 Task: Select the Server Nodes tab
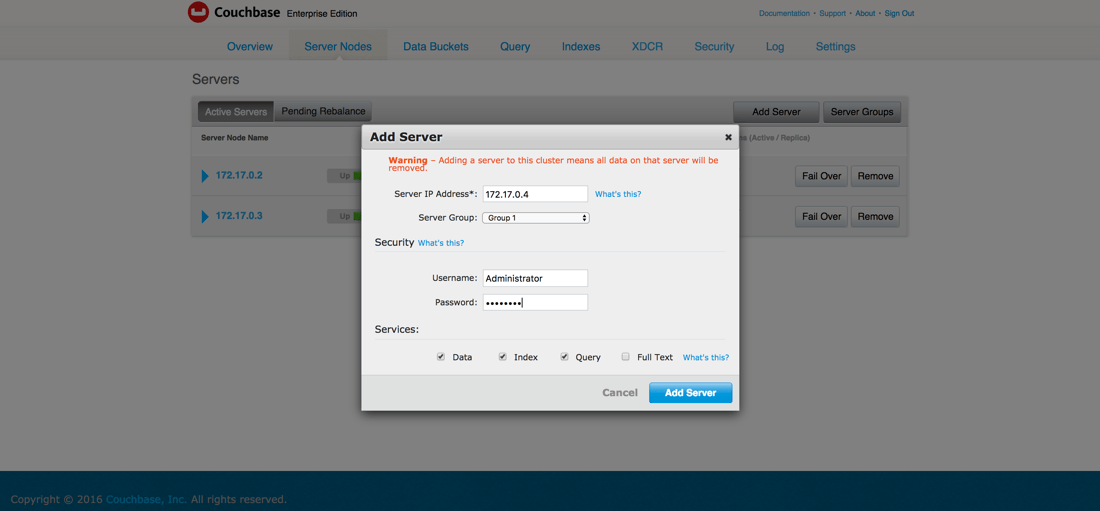[338, 47]
